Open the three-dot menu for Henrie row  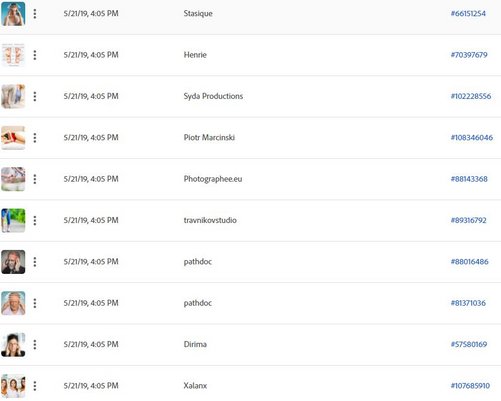(x=35, y=55)
